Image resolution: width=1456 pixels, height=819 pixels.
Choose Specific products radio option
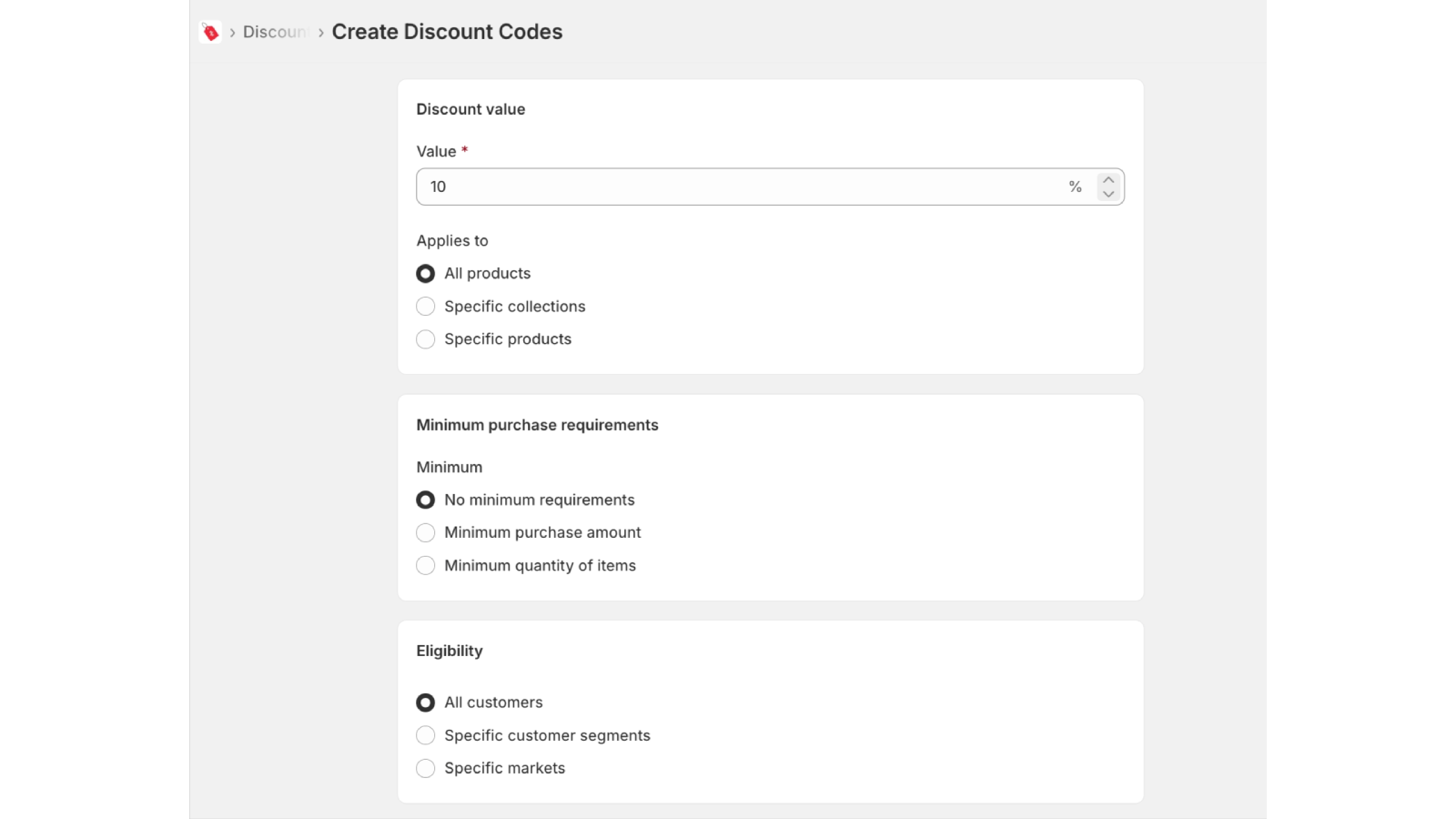pyautogui.click(x=425, y=339)
